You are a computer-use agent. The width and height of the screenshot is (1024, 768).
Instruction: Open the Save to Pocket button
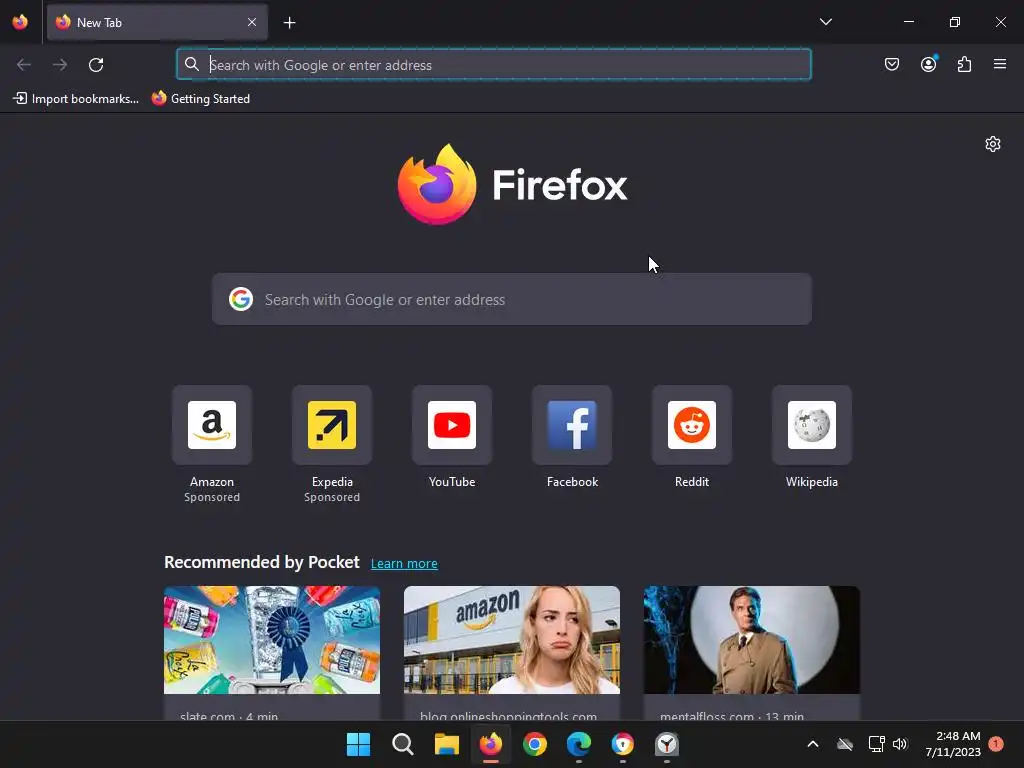pos(891,64)
